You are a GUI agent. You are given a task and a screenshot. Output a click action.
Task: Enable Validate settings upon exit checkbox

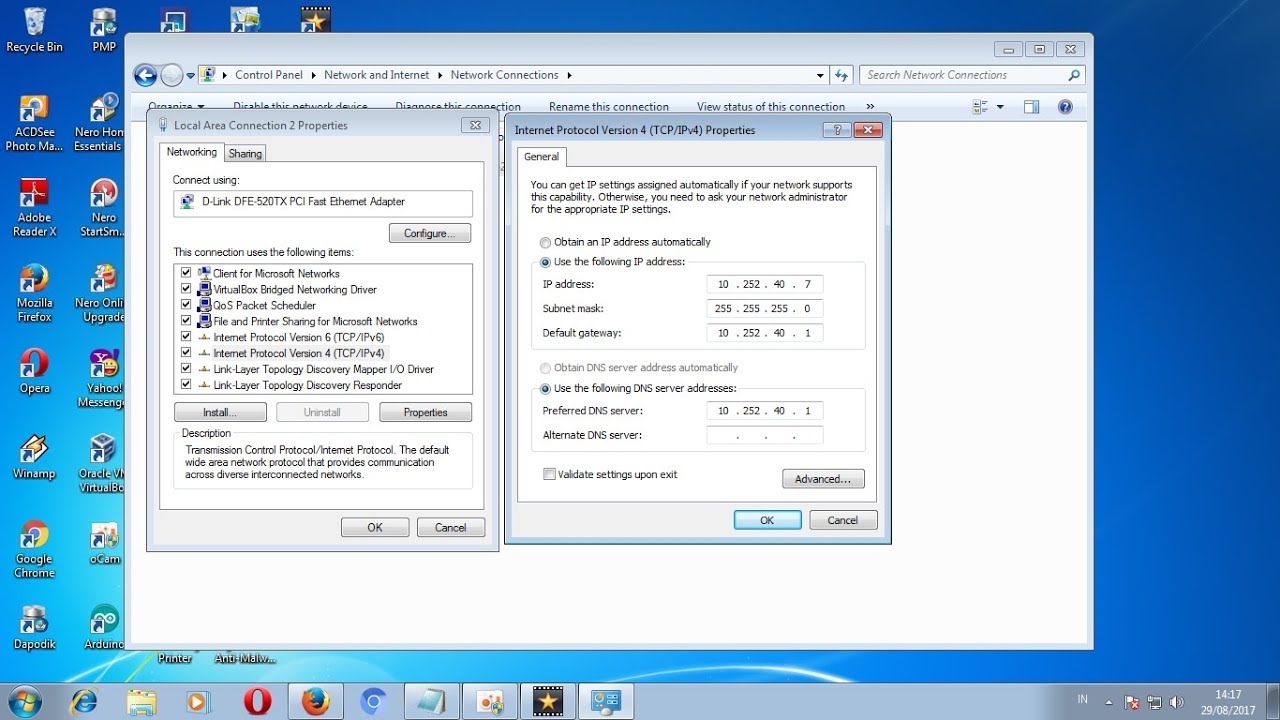[x=549, y=474]
